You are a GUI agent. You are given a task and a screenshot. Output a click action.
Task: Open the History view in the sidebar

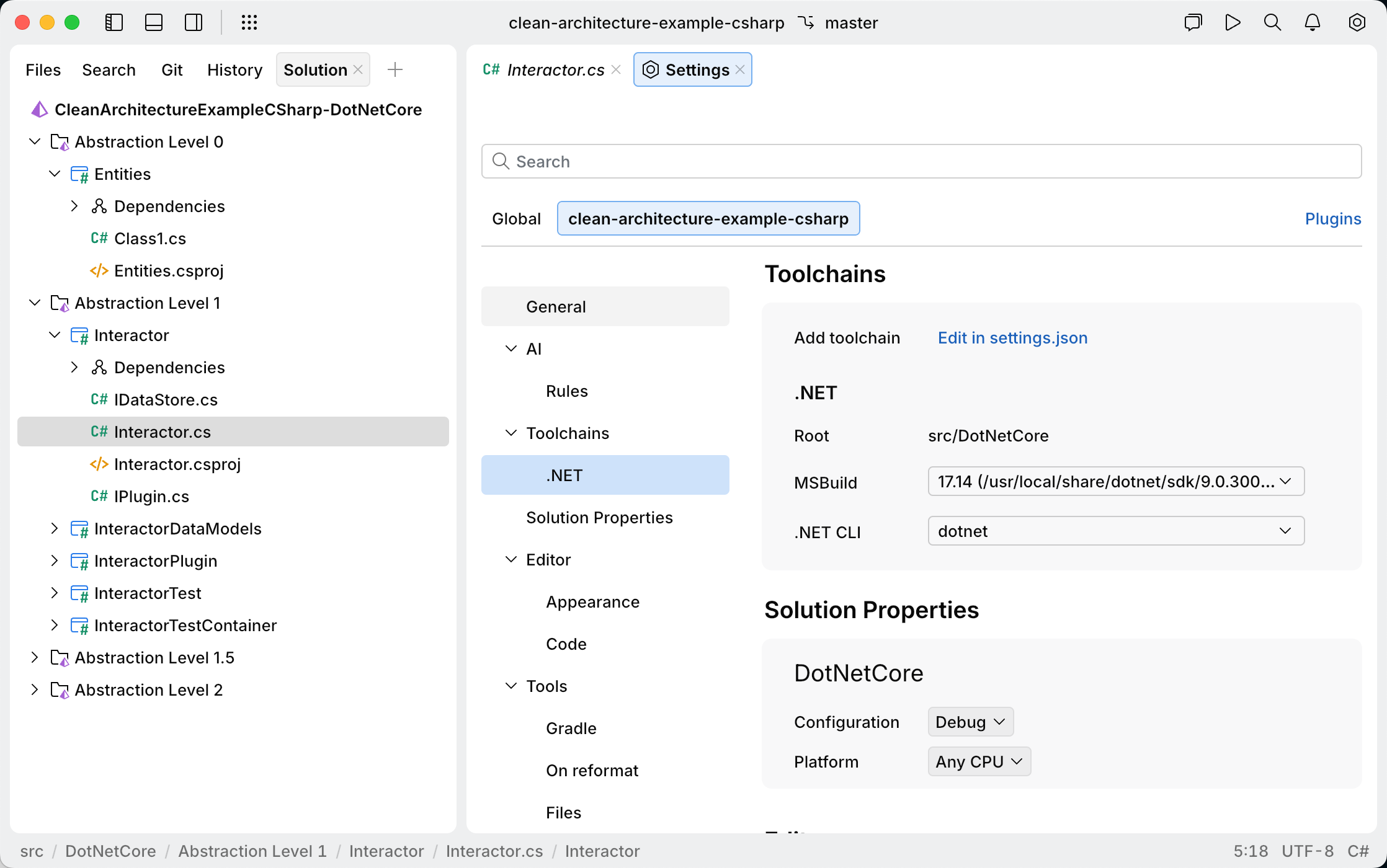234,69
